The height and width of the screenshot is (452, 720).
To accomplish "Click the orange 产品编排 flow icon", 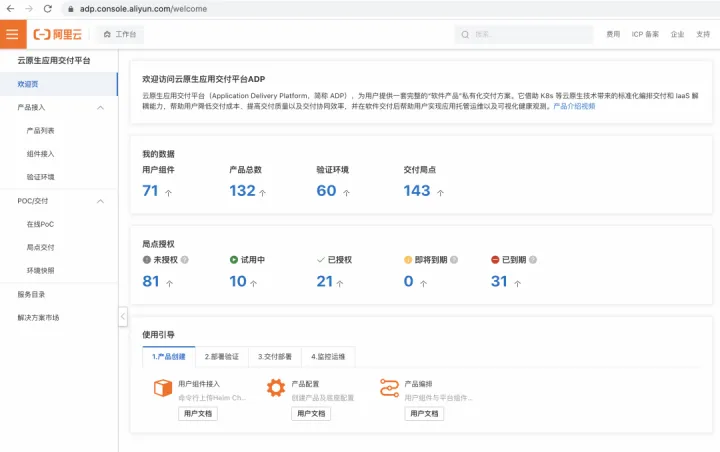I will (389, 388).
